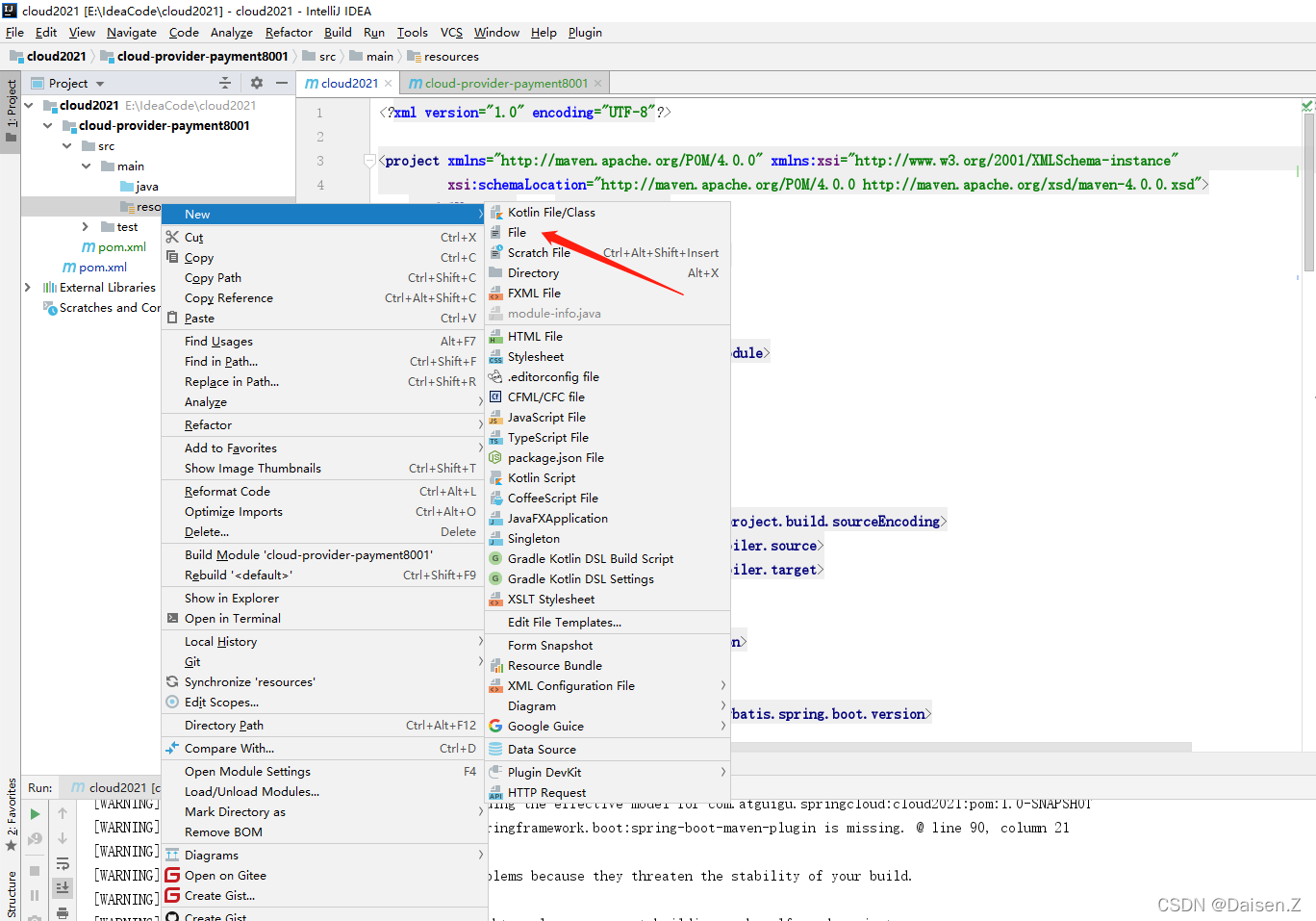
Task: Switch to the cloud2021 editor tab
Action: coord(348,84)
